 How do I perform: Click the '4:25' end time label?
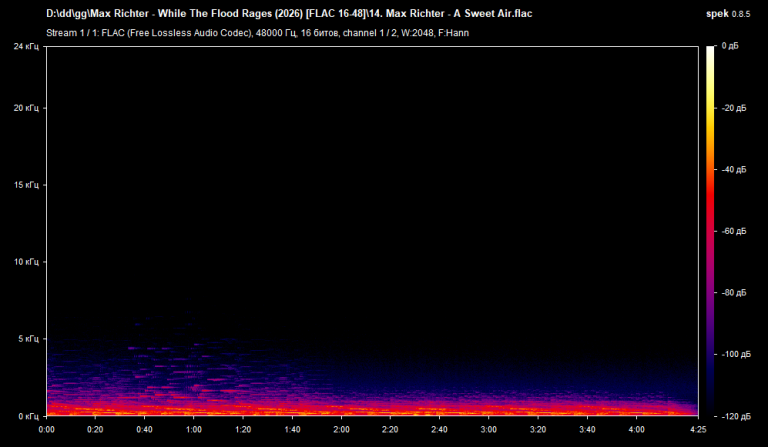tap(698, 430)
